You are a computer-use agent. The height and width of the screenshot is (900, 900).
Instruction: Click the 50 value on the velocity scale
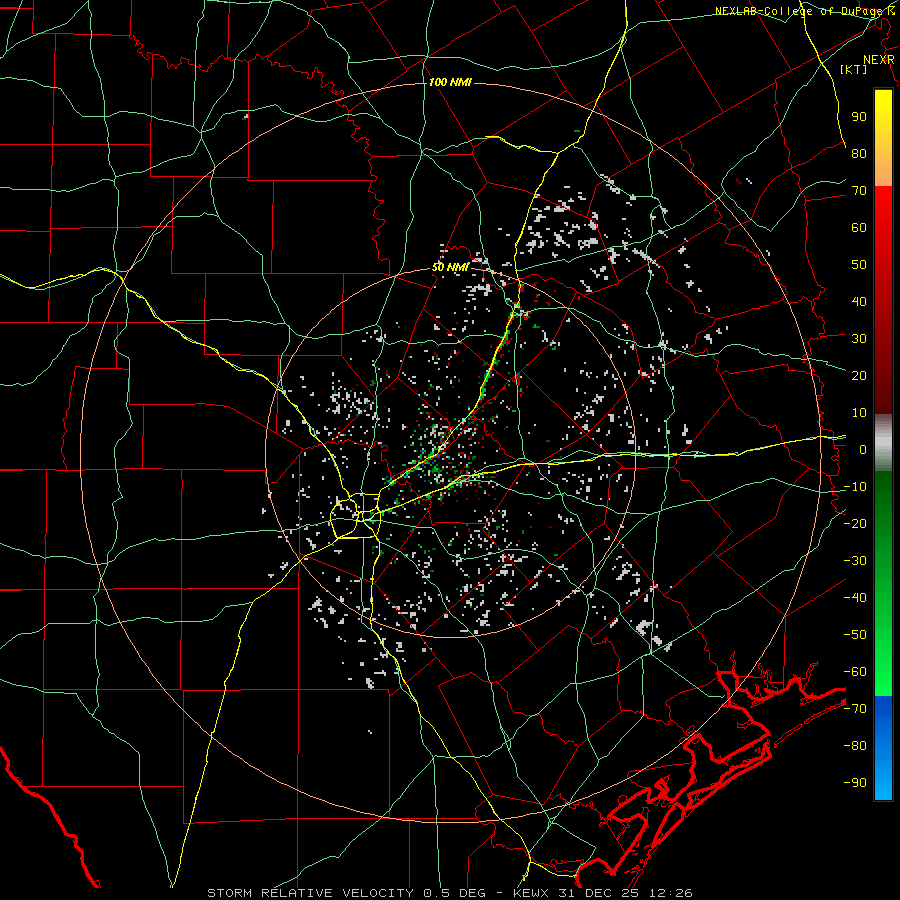[x=859, y=265]
